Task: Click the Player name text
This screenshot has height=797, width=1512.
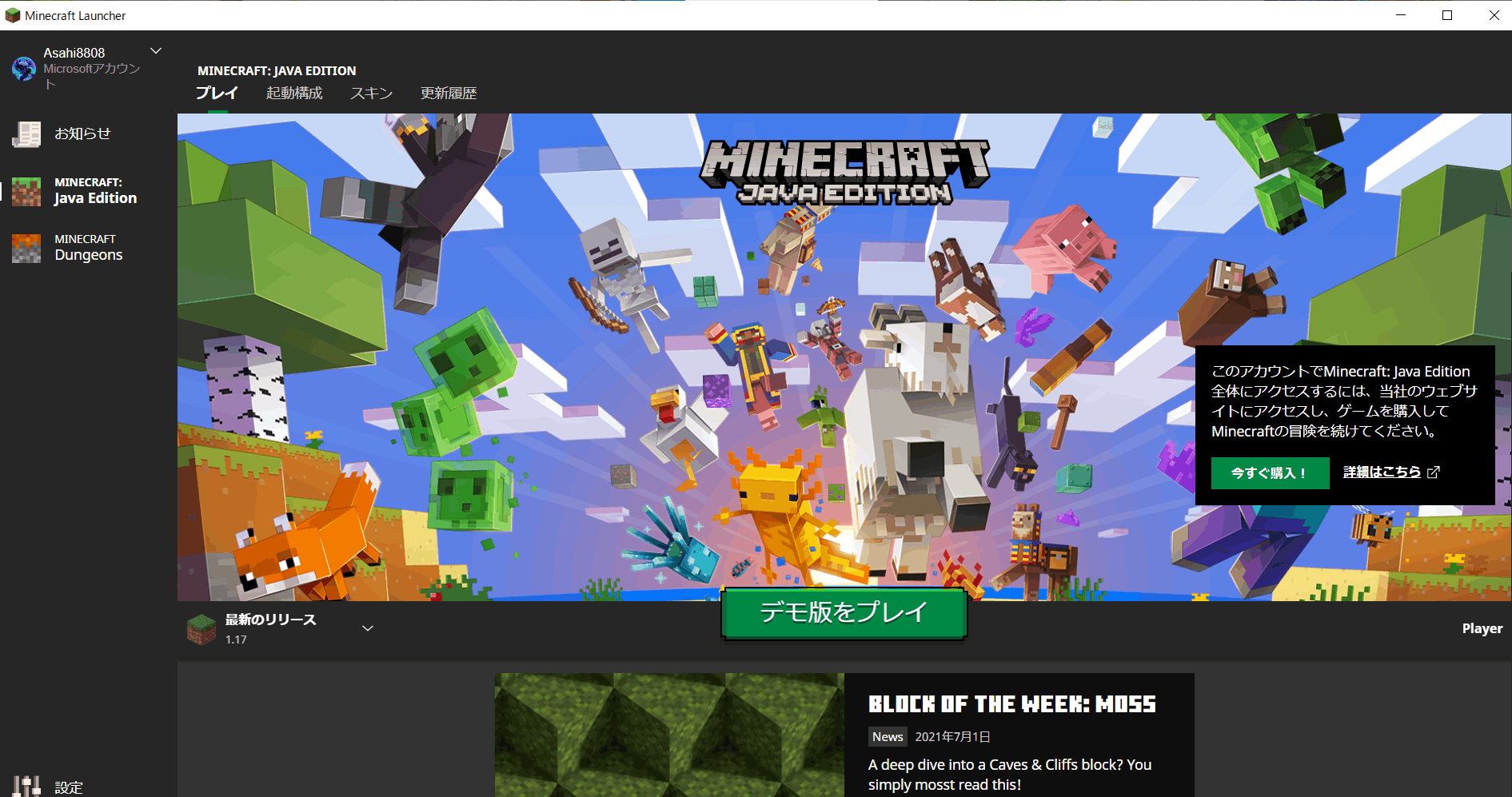Action: [x=1482, y=628]
